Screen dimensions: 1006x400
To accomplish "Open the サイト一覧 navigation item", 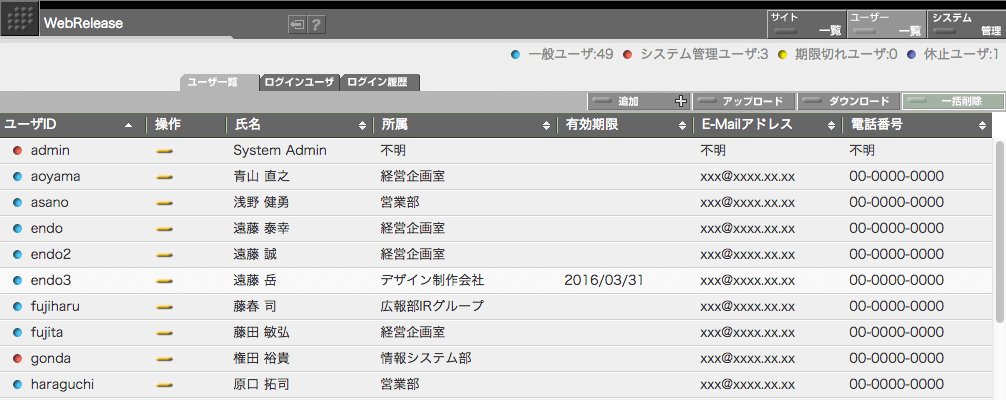I will click(x=805, y=24).
